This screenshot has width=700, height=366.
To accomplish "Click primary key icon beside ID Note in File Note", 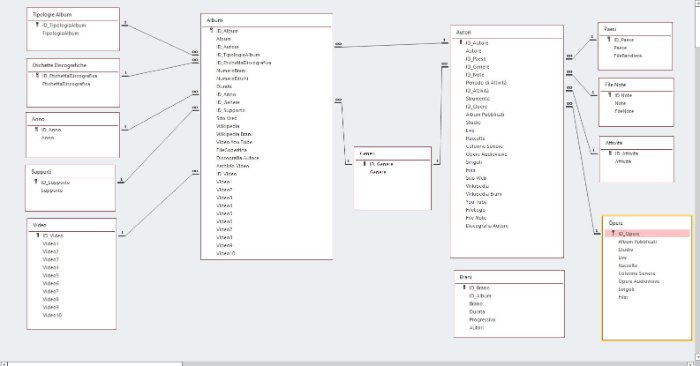I will pos(610,95).
